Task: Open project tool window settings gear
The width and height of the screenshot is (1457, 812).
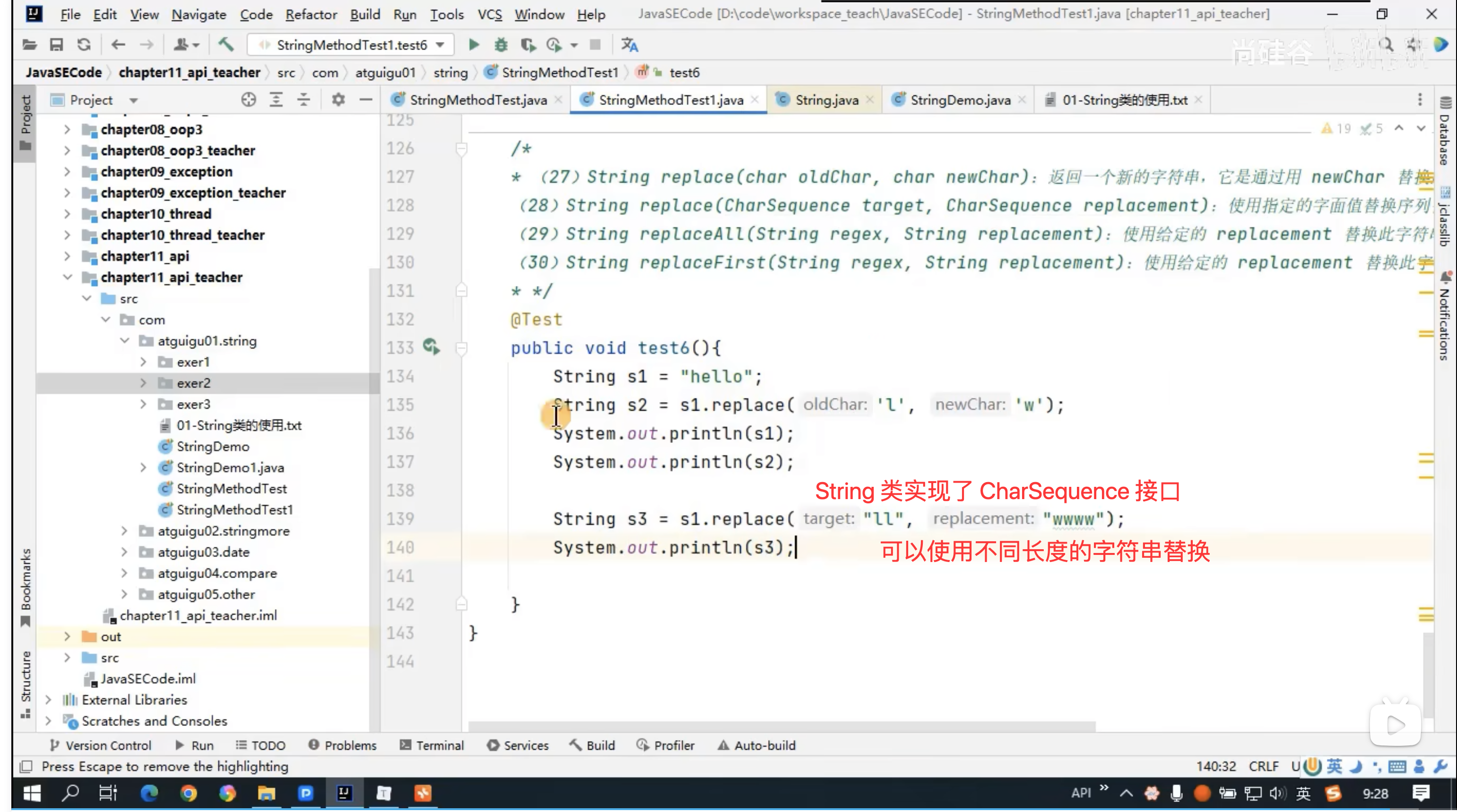Action: (x=338, y=100)
